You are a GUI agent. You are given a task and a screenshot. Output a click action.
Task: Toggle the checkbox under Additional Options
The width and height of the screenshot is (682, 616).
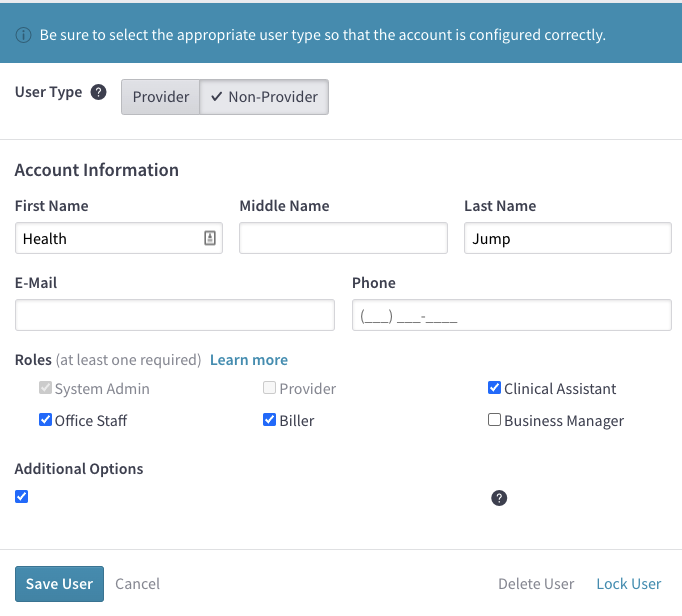click(x=21, y=496)
